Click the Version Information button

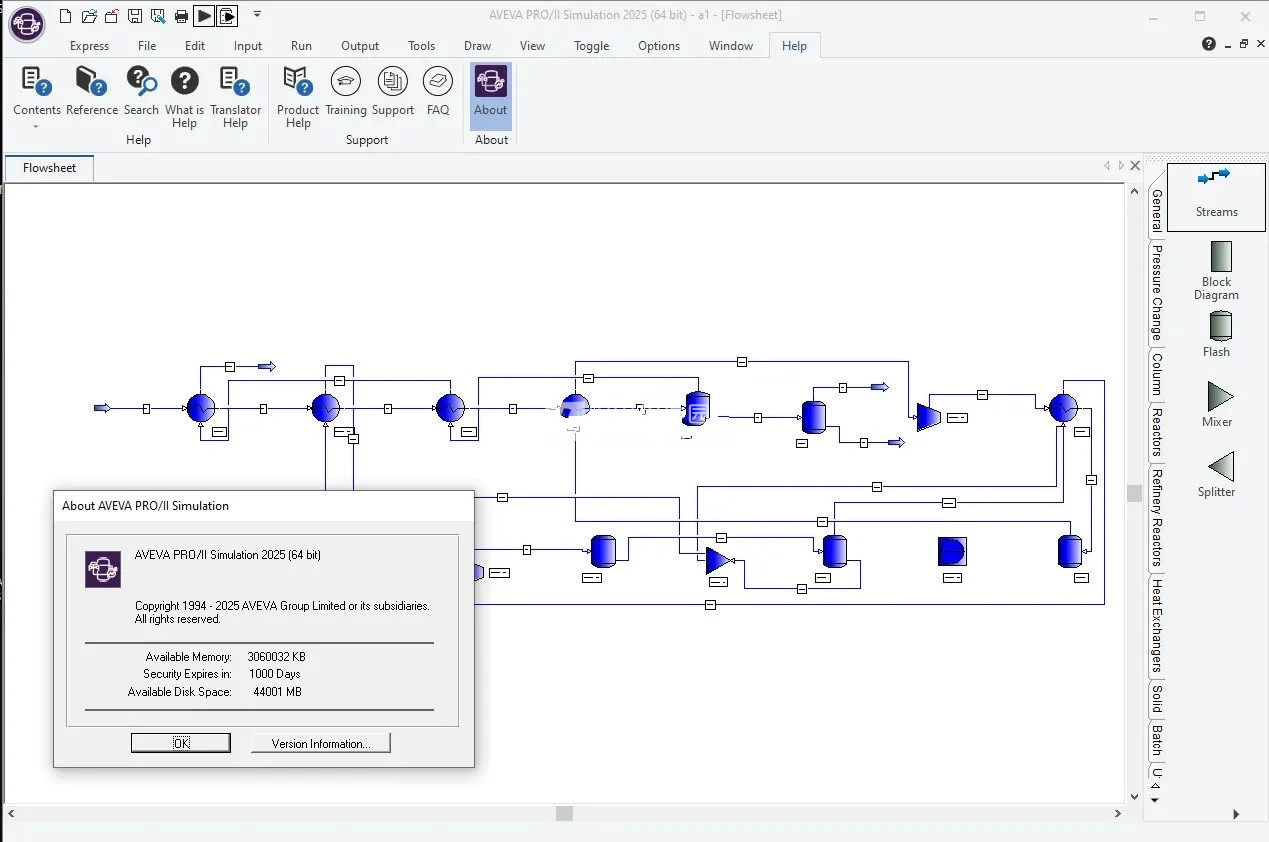click(320, 743)
